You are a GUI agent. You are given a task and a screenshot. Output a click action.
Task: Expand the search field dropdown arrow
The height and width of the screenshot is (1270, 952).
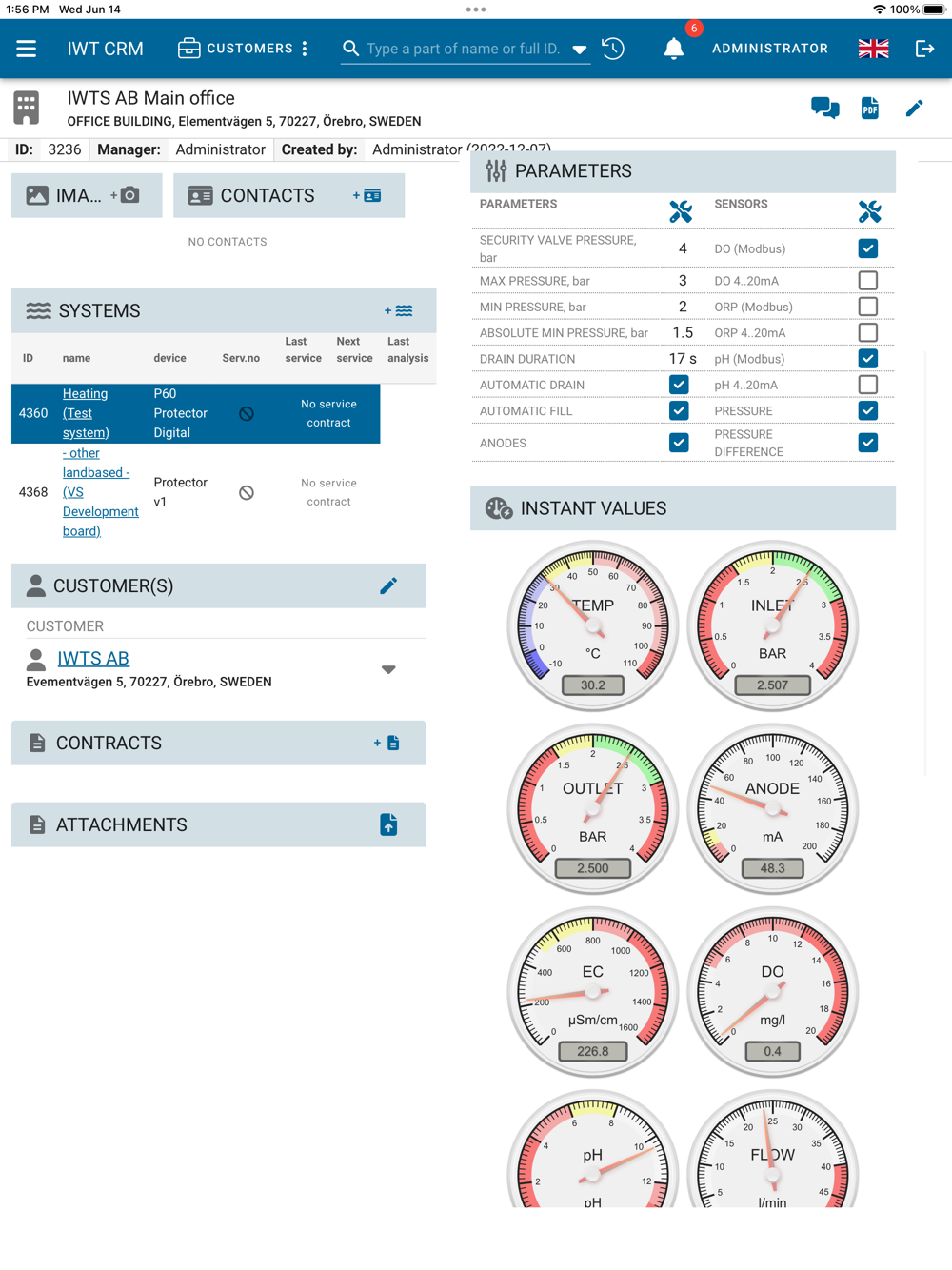click(579, 50)
